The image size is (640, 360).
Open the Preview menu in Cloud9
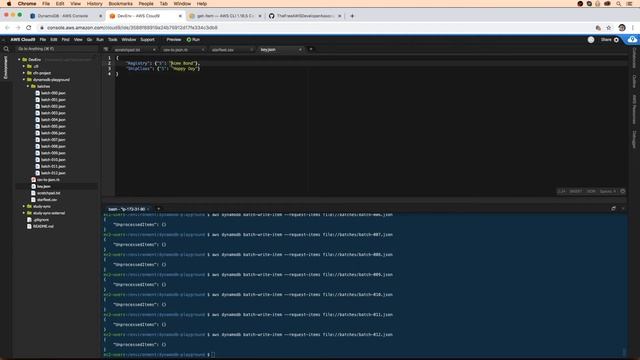coord(173,40)
